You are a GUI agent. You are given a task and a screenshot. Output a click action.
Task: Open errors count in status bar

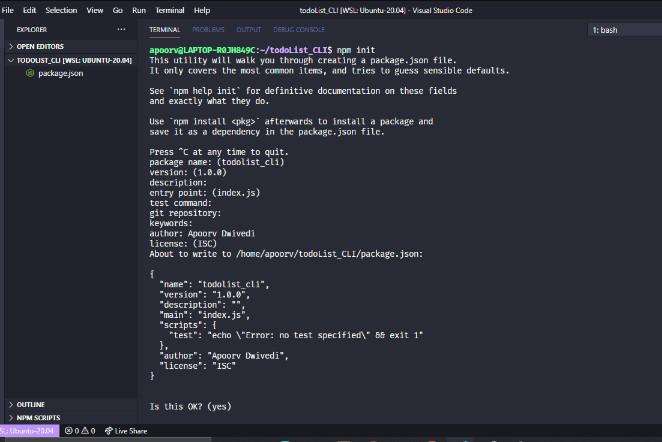(x=72, y=431)
